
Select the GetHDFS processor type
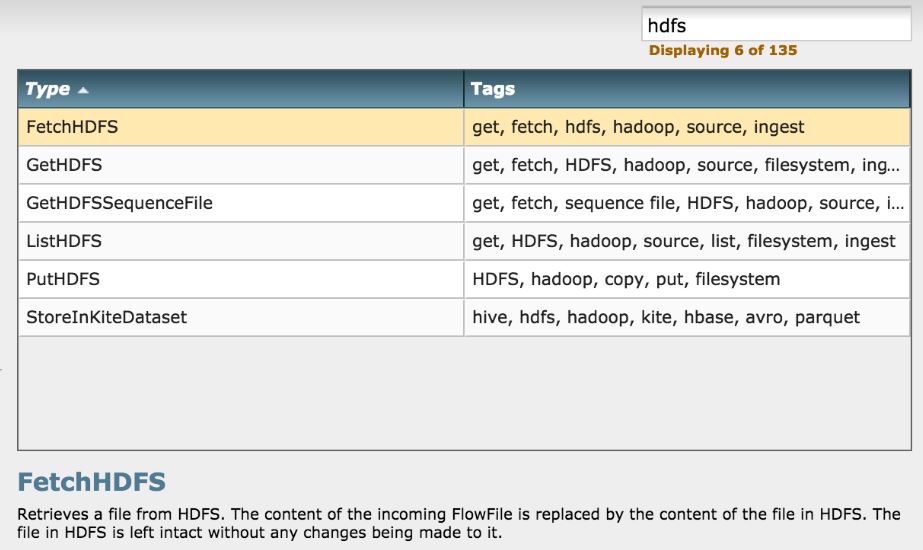pos(64,165)
